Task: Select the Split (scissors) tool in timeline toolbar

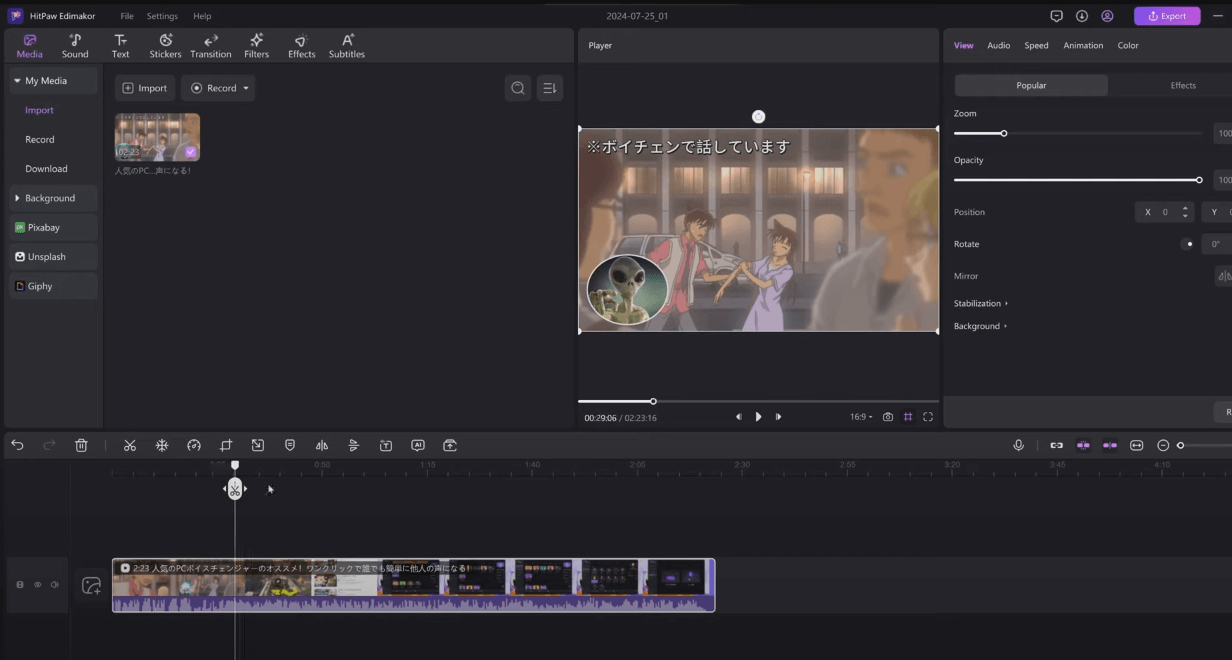Action: (x=129, y=445)
